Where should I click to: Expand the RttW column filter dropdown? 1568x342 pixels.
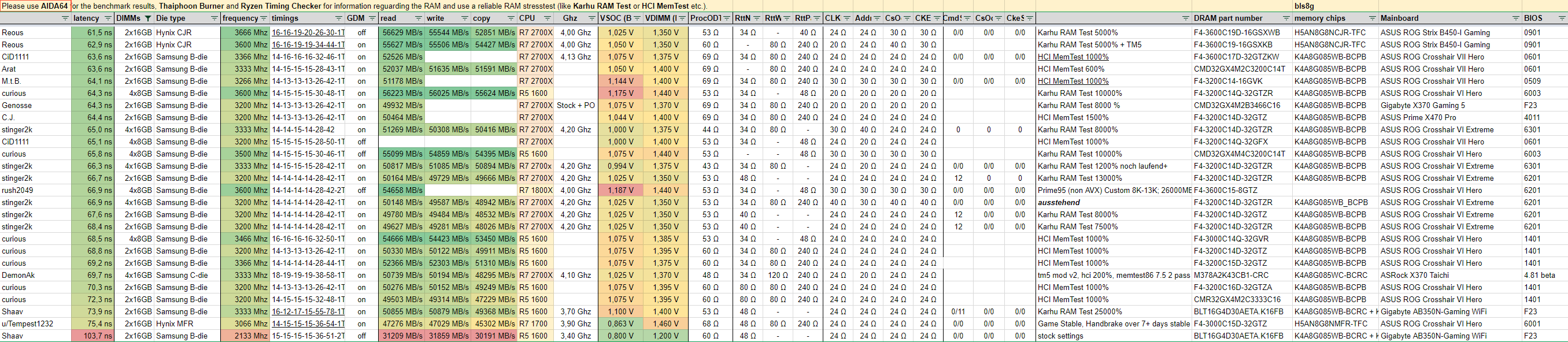[x=786, y=18]
